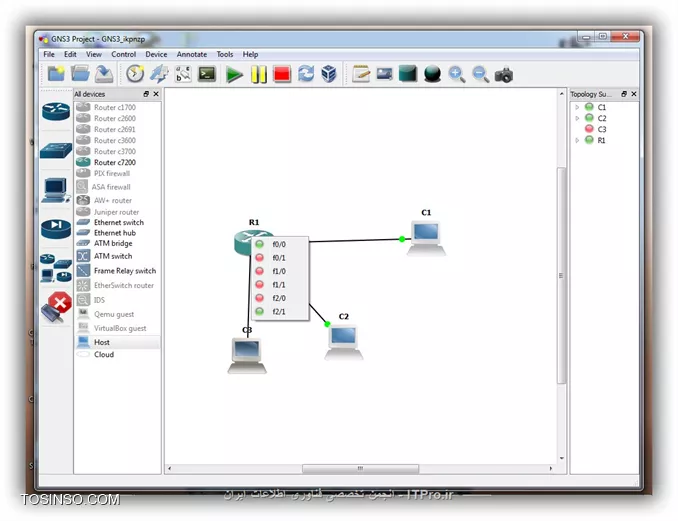Start all devices with green play

click(x=234, y=74)
